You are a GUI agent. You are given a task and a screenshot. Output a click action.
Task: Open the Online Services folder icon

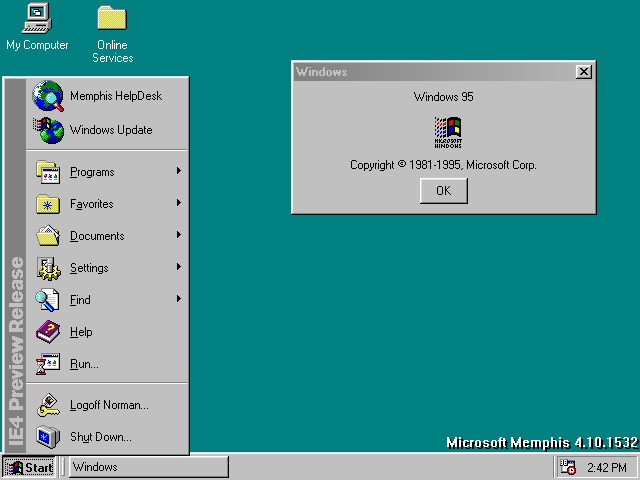pyautogui.click(x=112, y=18)
